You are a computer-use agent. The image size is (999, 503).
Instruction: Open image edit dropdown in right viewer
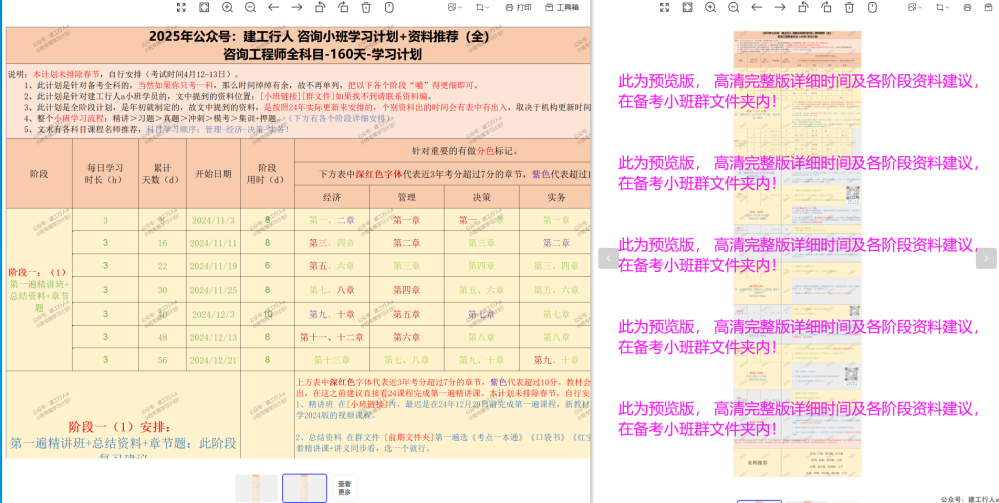click(916, 7)
